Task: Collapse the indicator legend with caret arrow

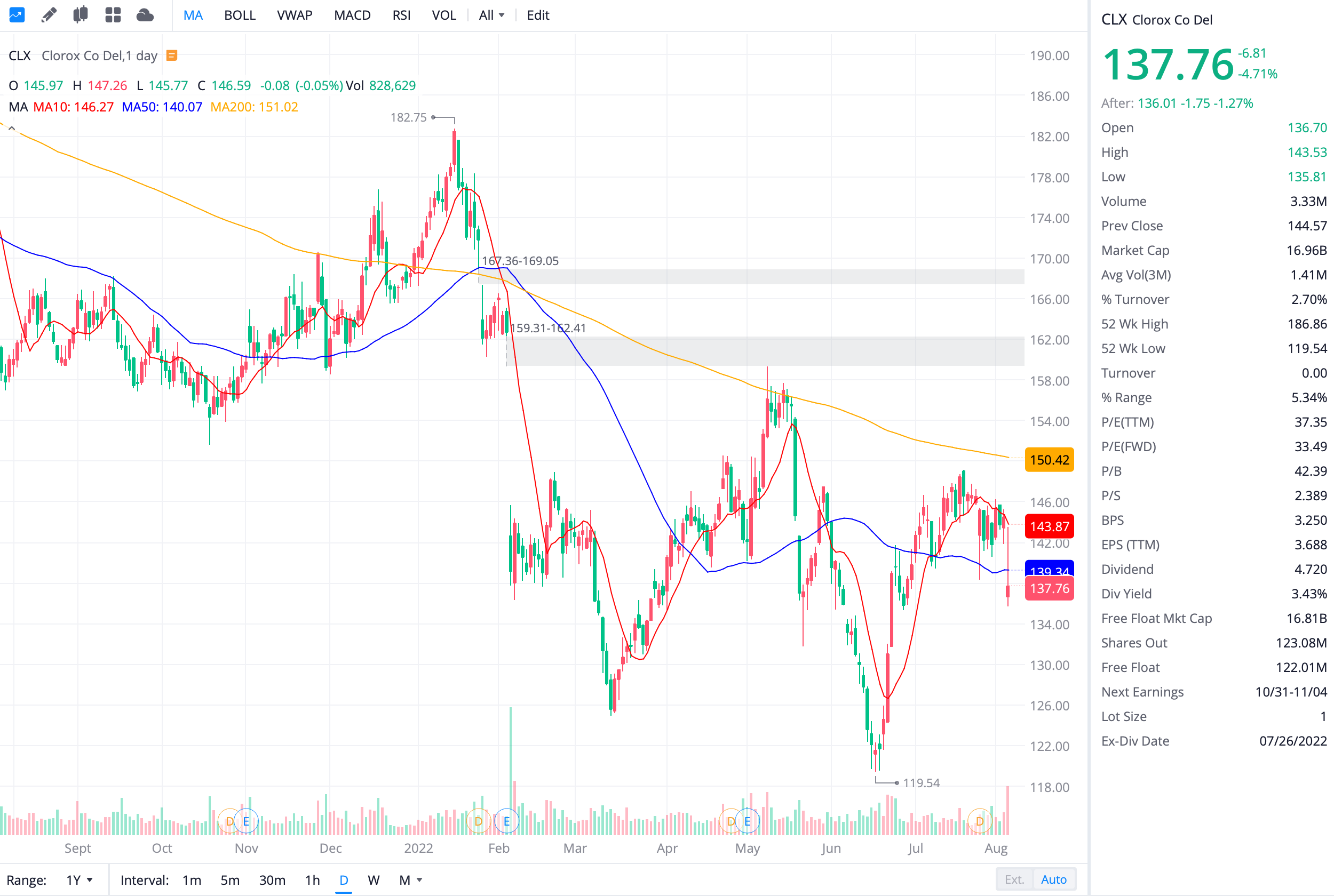Action: (11, 128)
